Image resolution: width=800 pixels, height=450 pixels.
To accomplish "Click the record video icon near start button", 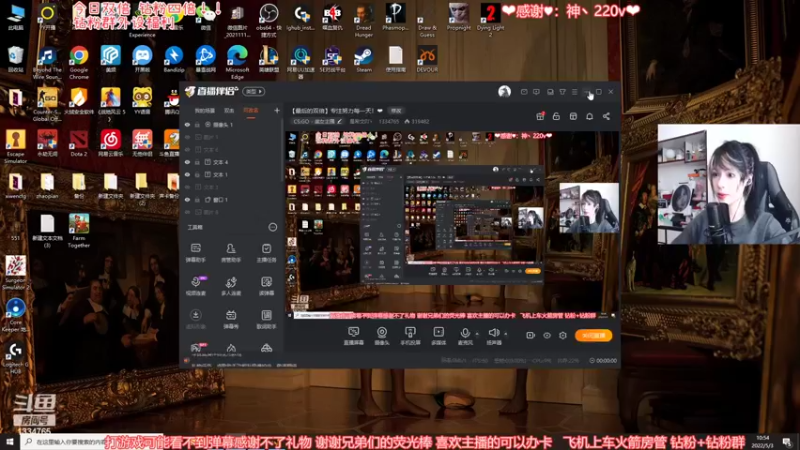I will (530, 335).
